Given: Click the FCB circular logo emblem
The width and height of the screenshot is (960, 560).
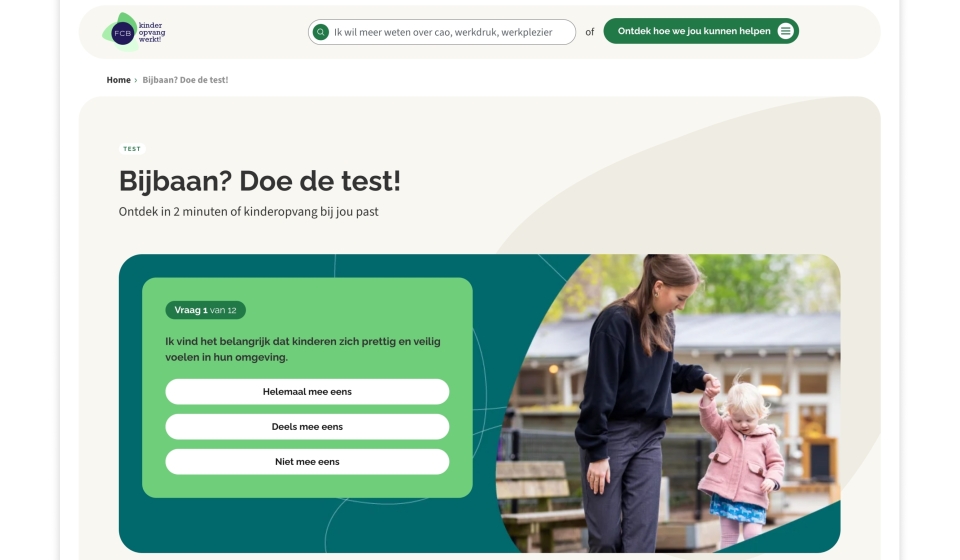Looking at the screenshot, I should click(x=122, y=32).
